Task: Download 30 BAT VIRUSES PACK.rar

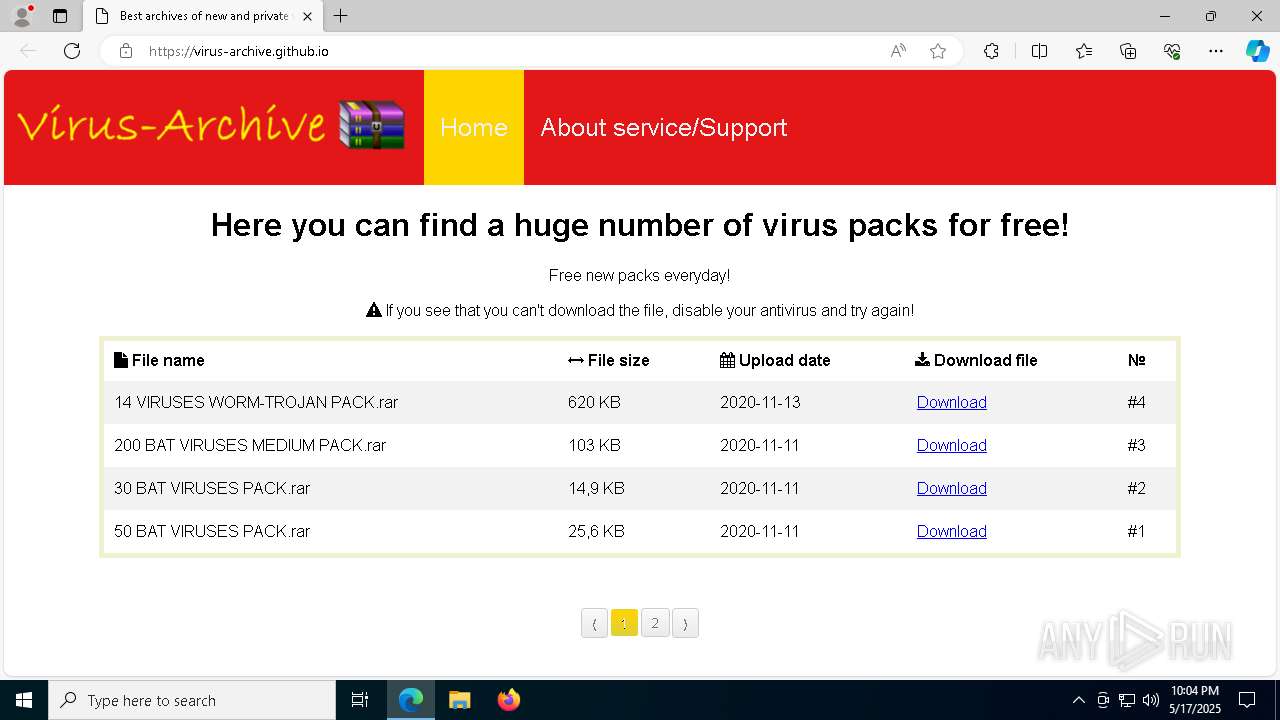Action: (x=952, y=488)
